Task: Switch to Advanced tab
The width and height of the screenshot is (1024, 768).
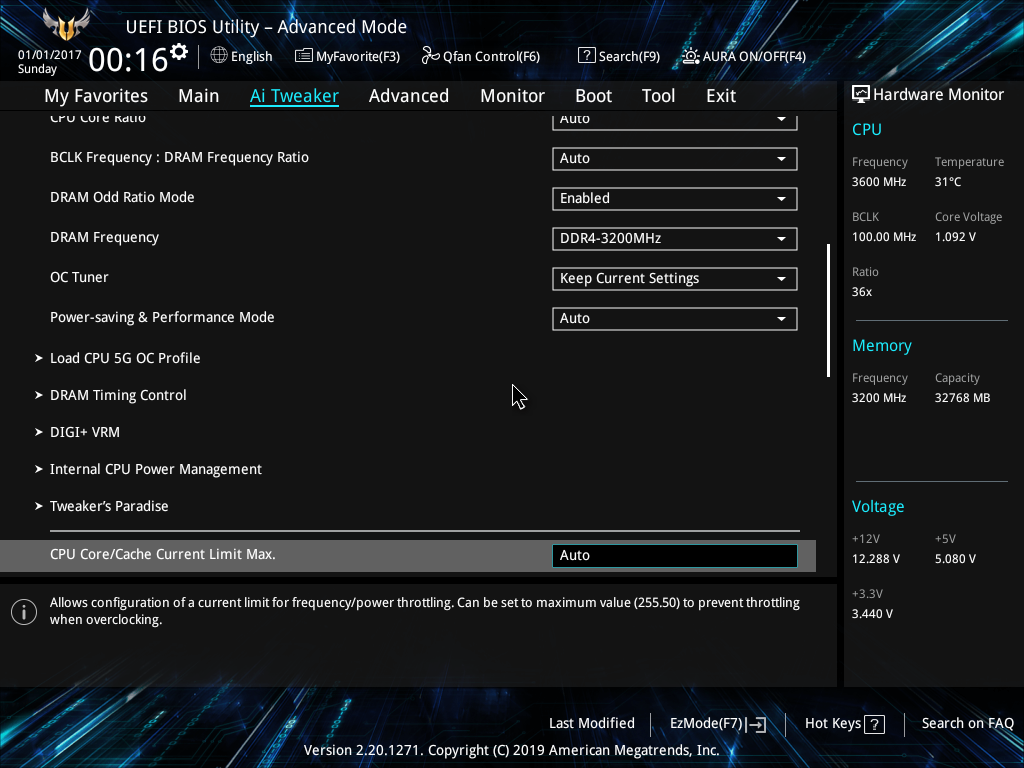Action: 409,96
